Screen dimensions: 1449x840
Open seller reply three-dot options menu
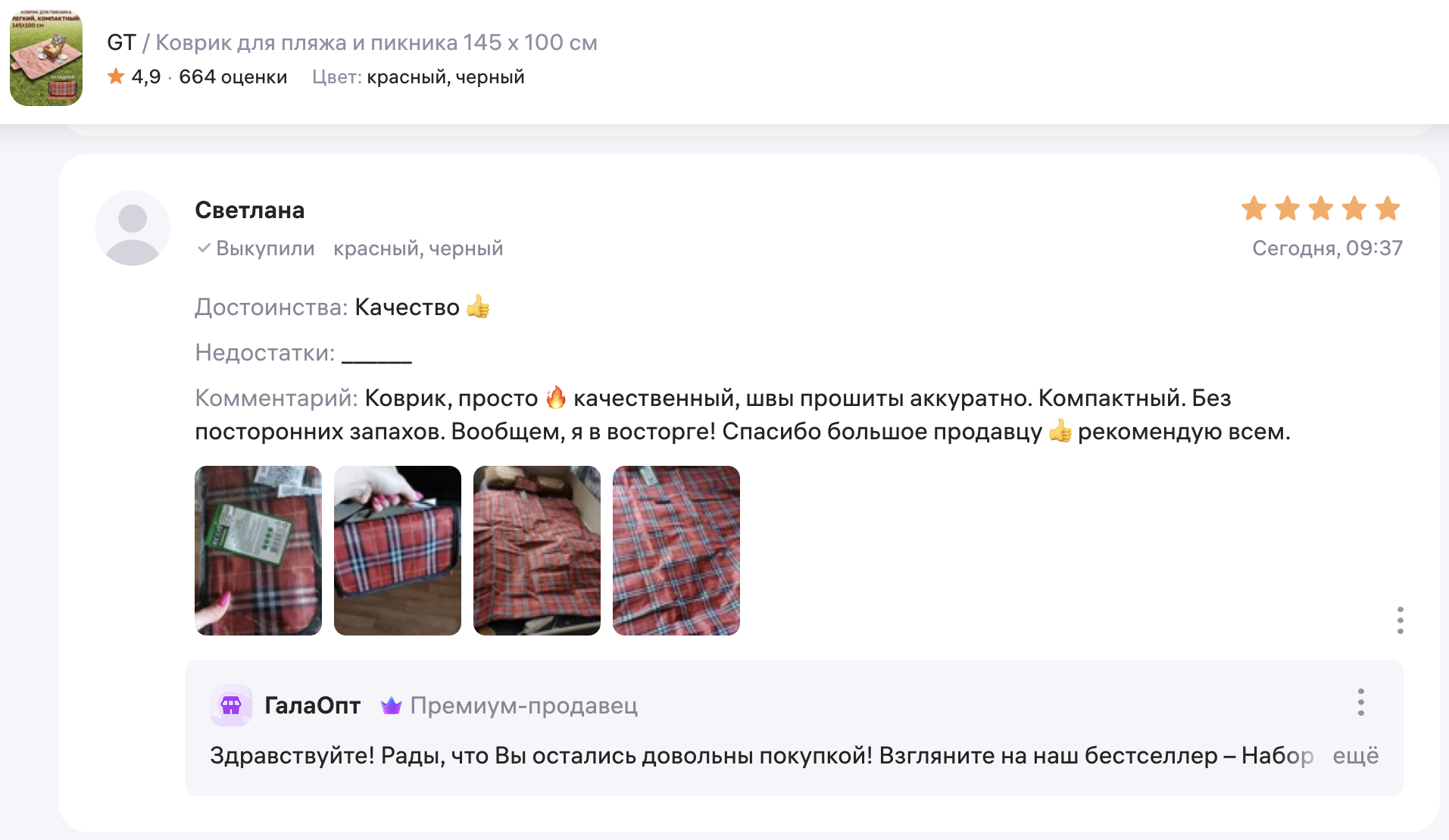tap(1360, 702)
